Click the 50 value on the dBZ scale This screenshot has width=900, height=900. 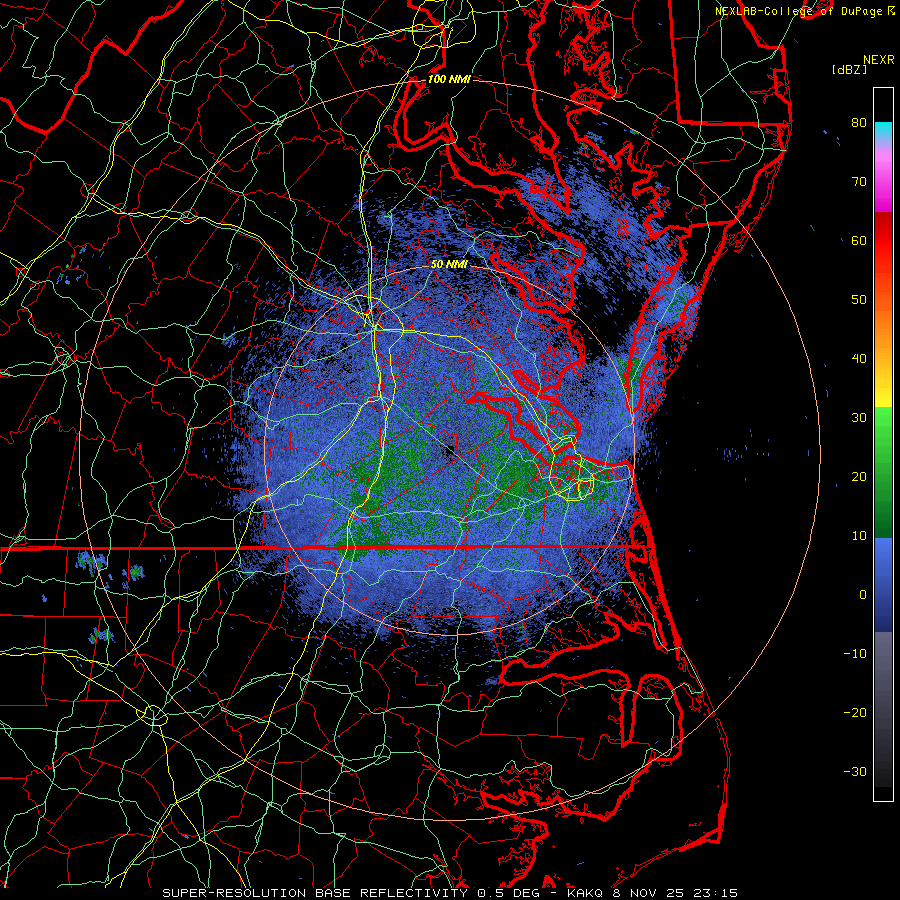point(859,300)
